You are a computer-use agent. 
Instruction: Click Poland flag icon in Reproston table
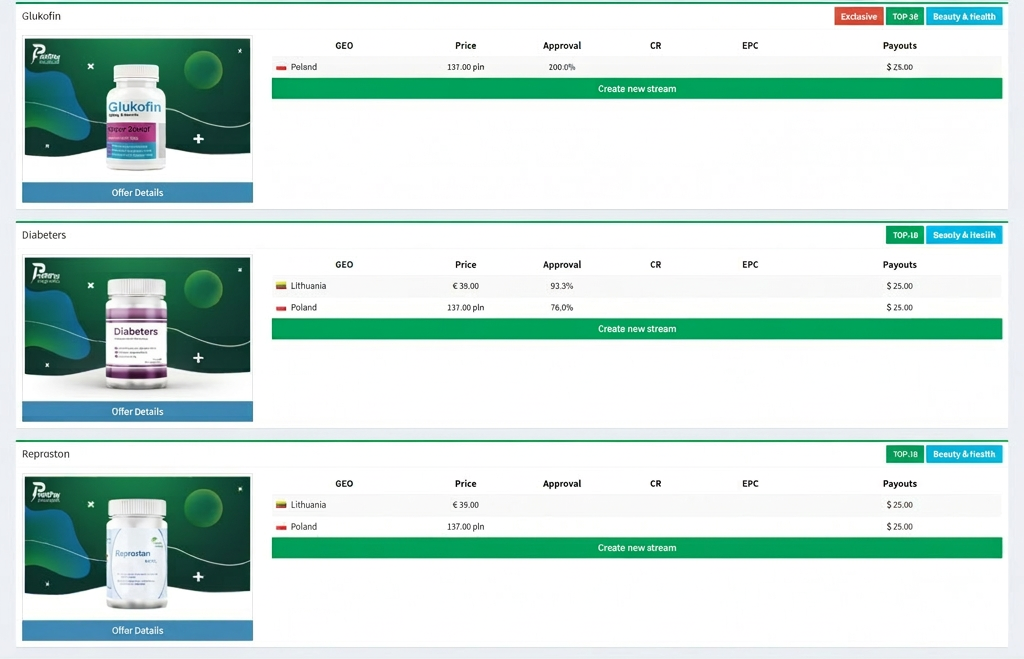(281, 526)
